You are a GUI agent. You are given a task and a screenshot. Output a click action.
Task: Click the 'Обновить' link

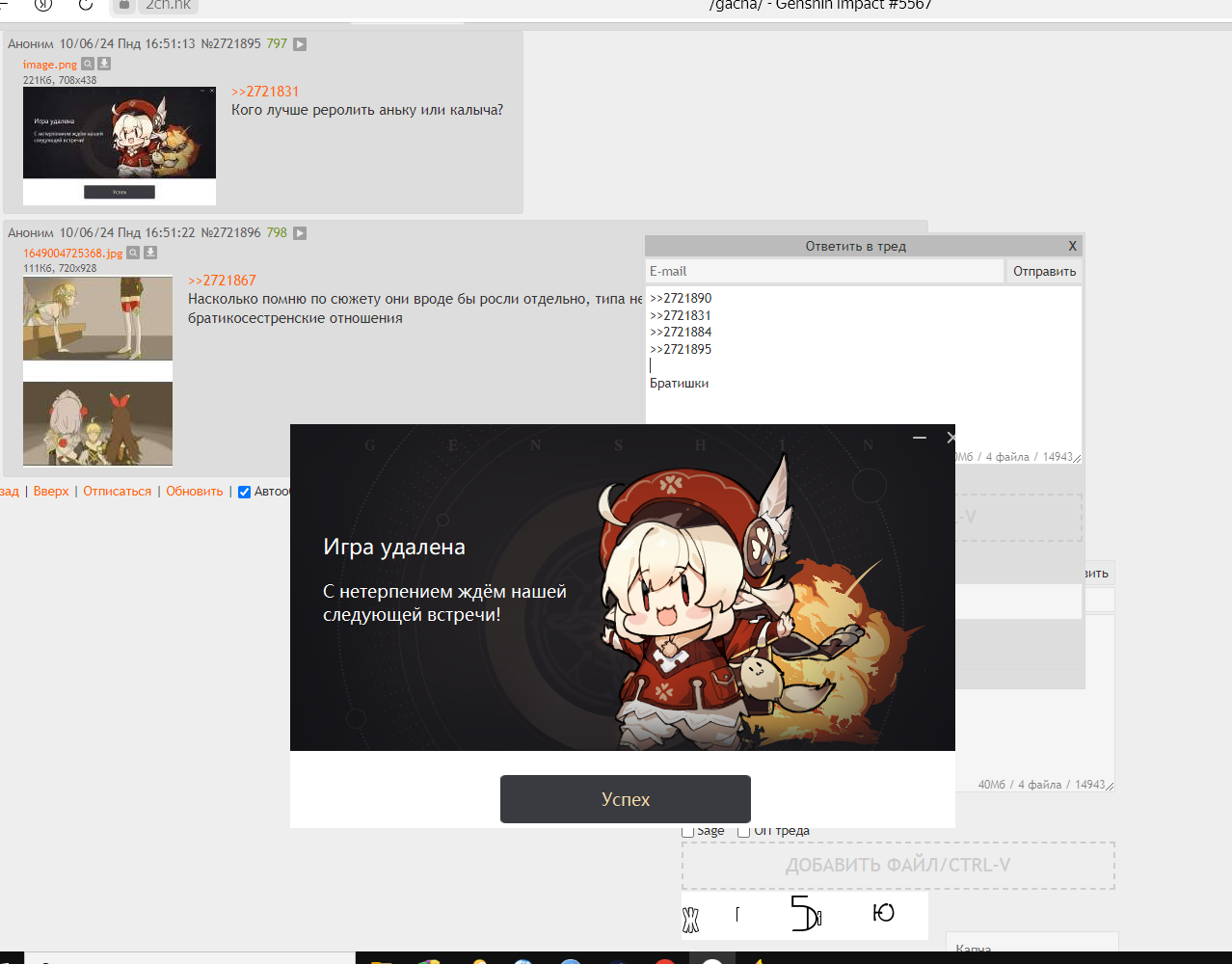(195, 491)
